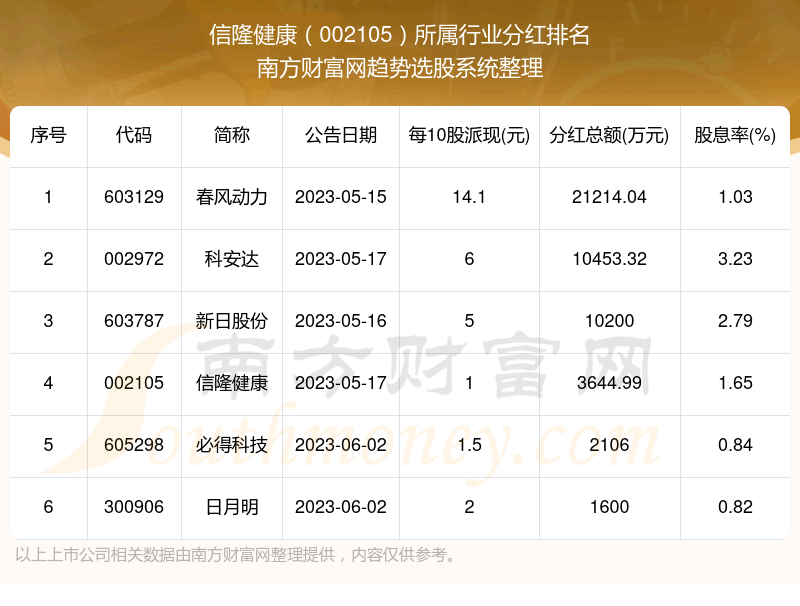Screen dimensions: 800x606
Task: Click date 2023-06-02 in 日月明 row
Action: pyautogui.click(x=341, y=507)
